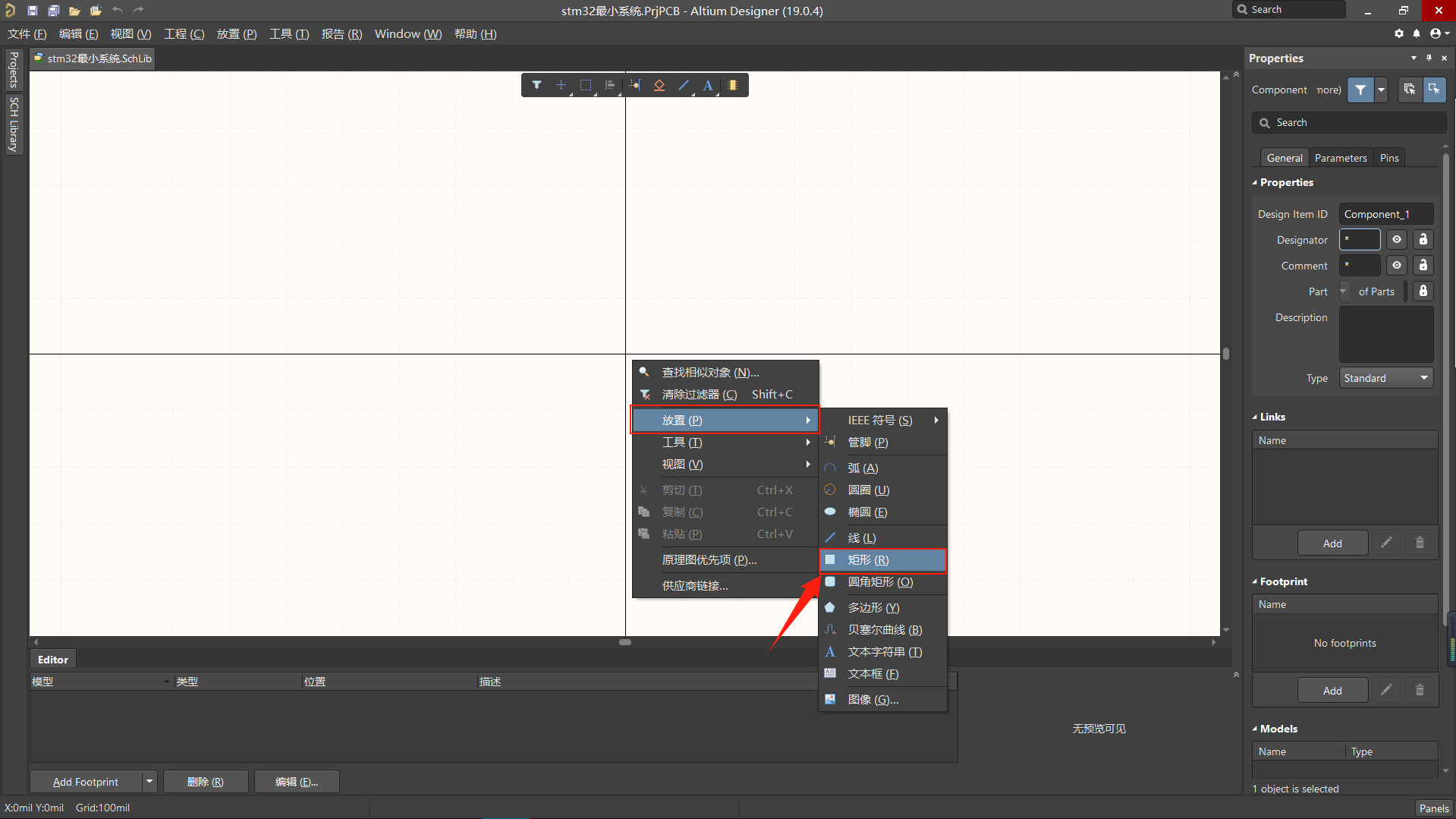Click the open project icon in the title bar
This screenshot has width=1456, height=819.
click(x=96, y=11)
